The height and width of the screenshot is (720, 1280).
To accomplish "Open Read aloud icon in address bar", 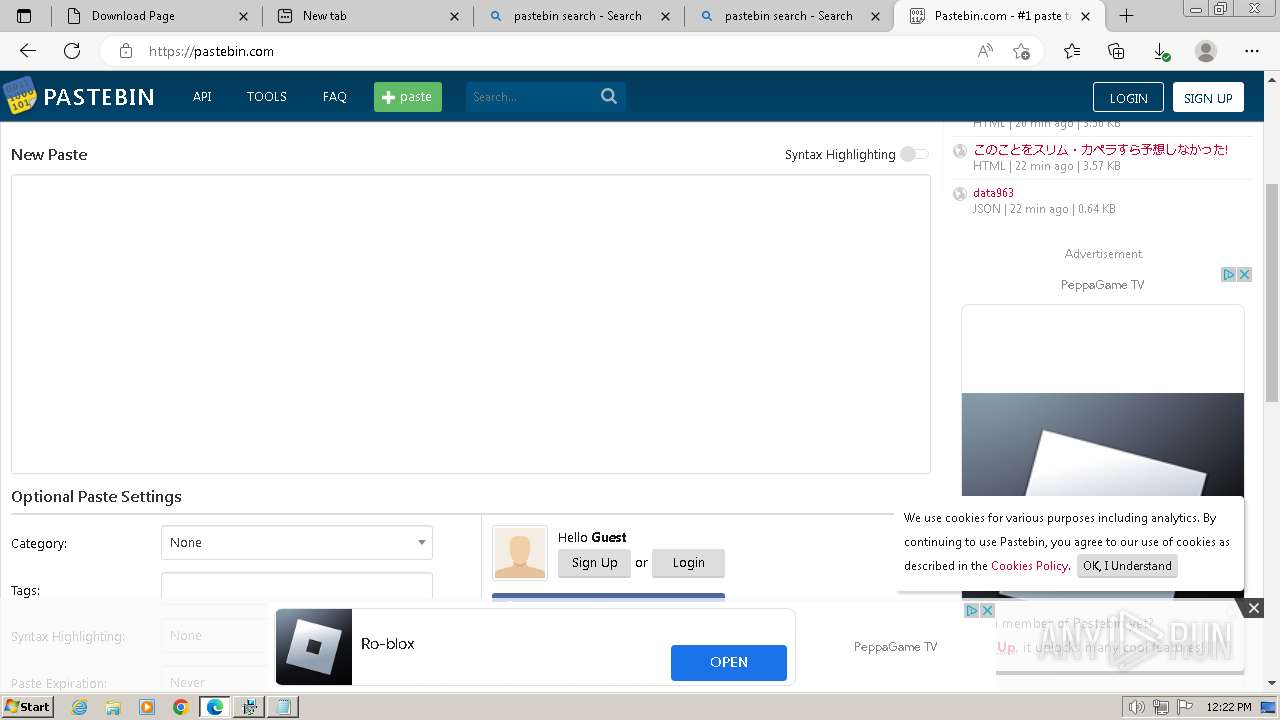I will coord(985,51).
